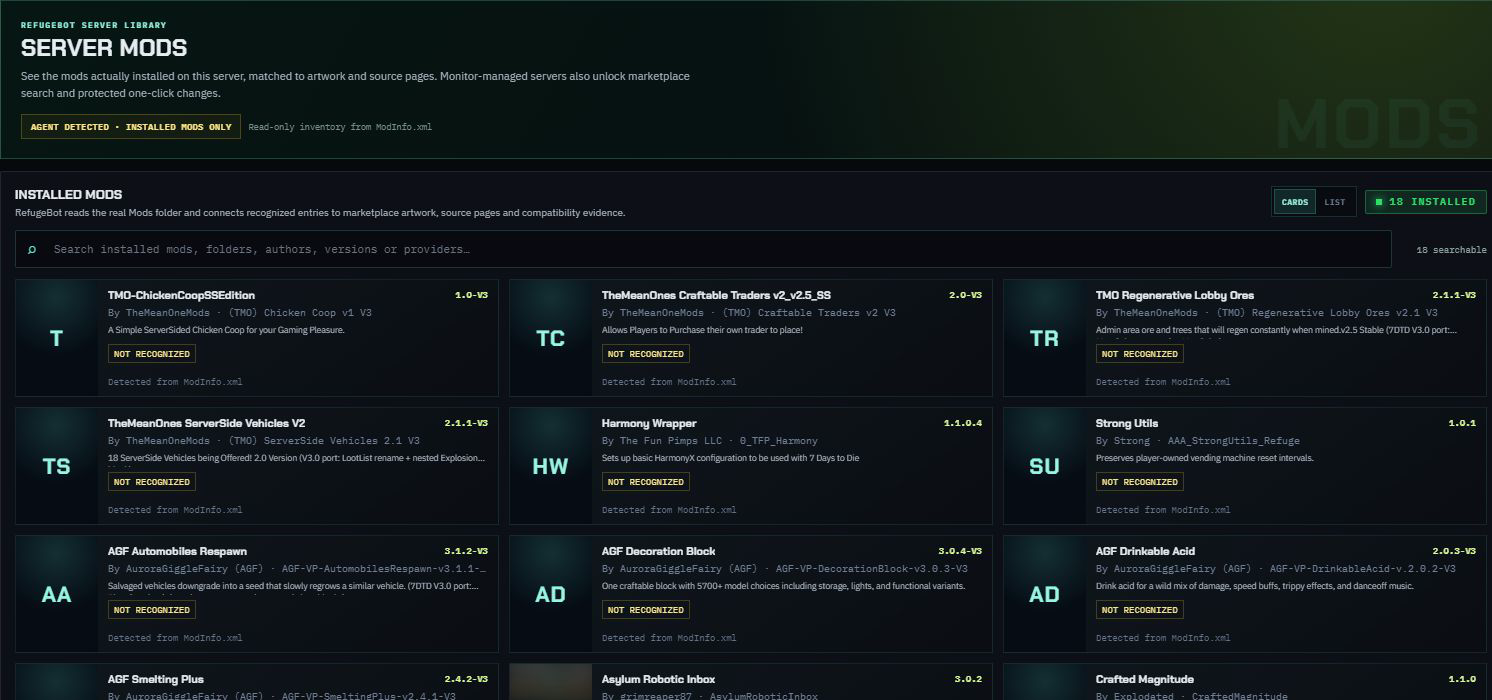Click Not Recognized badge on Regenerative Lobby Ores
The width and height of the screenshot is (1492, 700).
pyautogui.click(x=1139, y=354)
